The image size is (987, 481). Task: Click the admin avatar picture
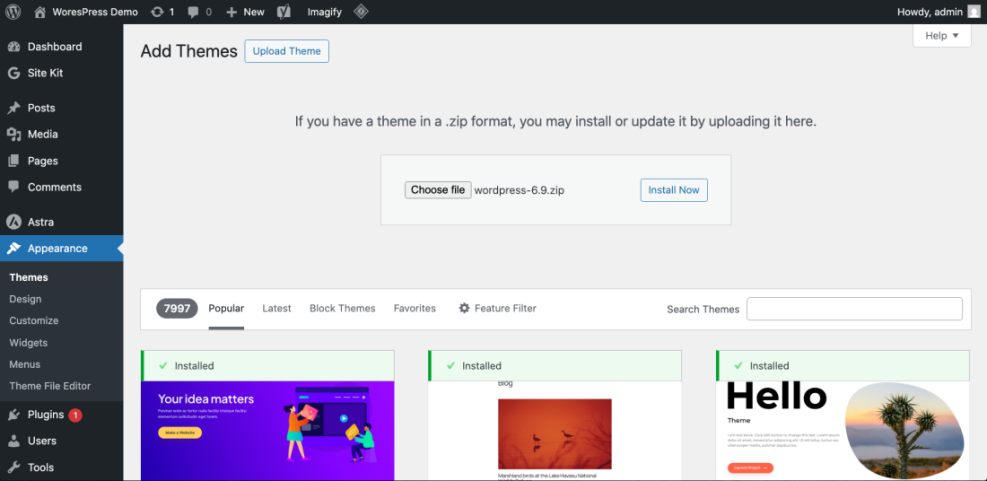pyautogui.click(x=974, y=11)
